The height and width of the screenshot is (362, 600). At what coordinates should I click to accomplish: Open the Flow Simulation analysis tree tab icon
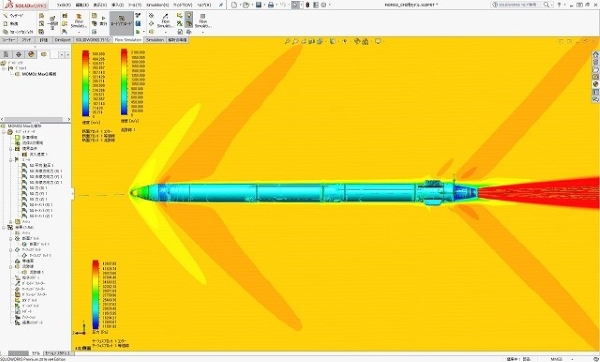[43, 54]
